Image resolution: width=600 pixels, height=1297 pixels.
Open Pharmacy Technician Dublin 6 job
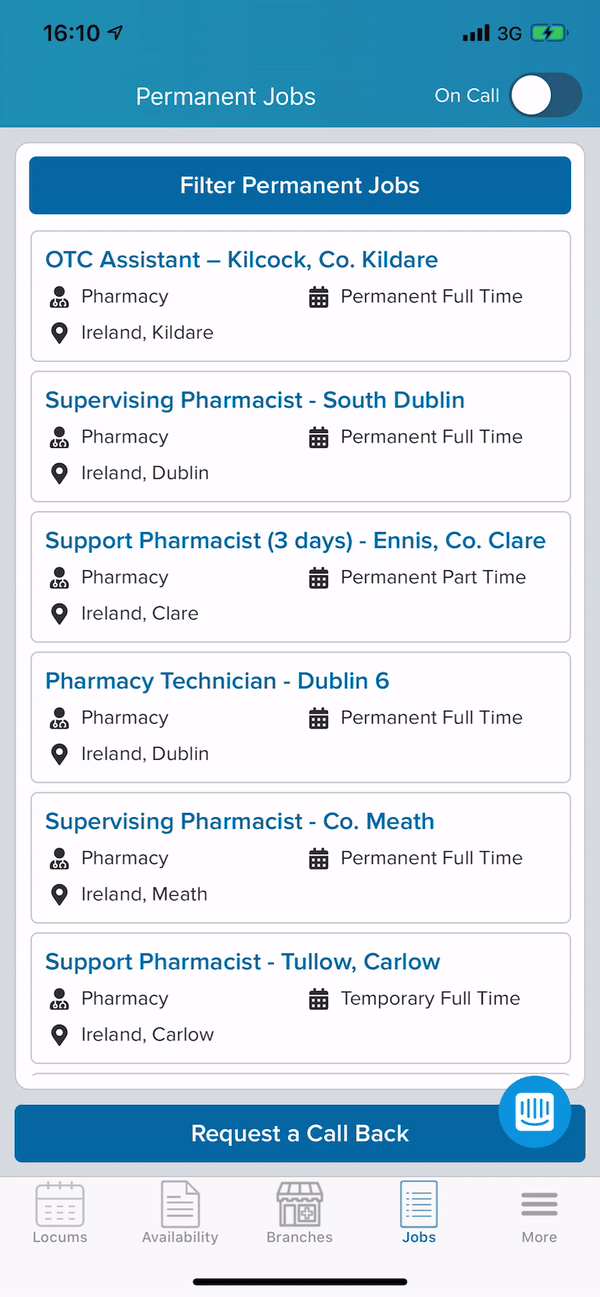[301, 717]
